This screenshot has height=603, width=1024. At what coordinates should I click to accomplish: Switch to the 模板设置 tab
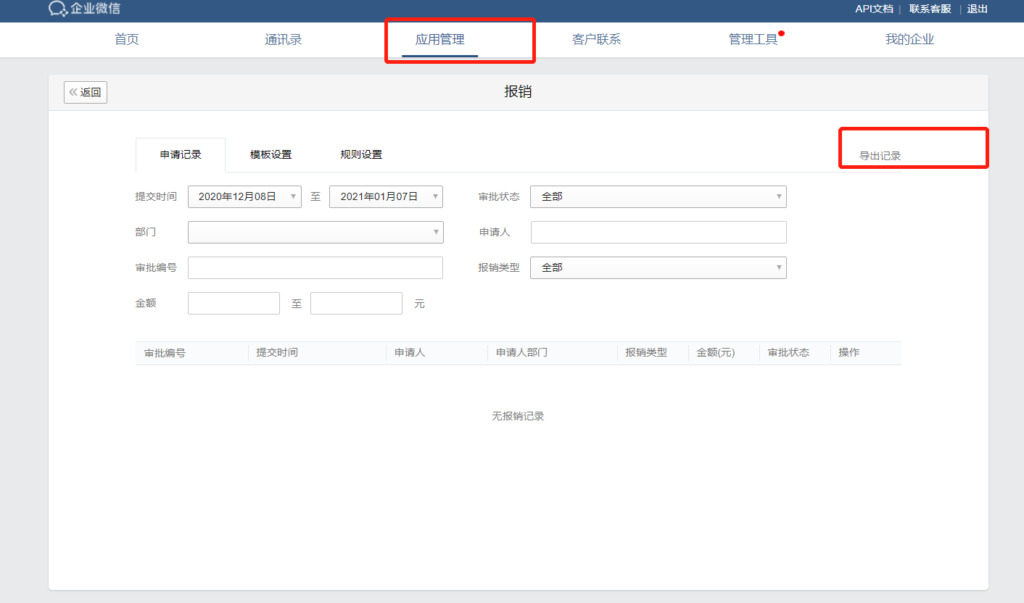point(271,155)
